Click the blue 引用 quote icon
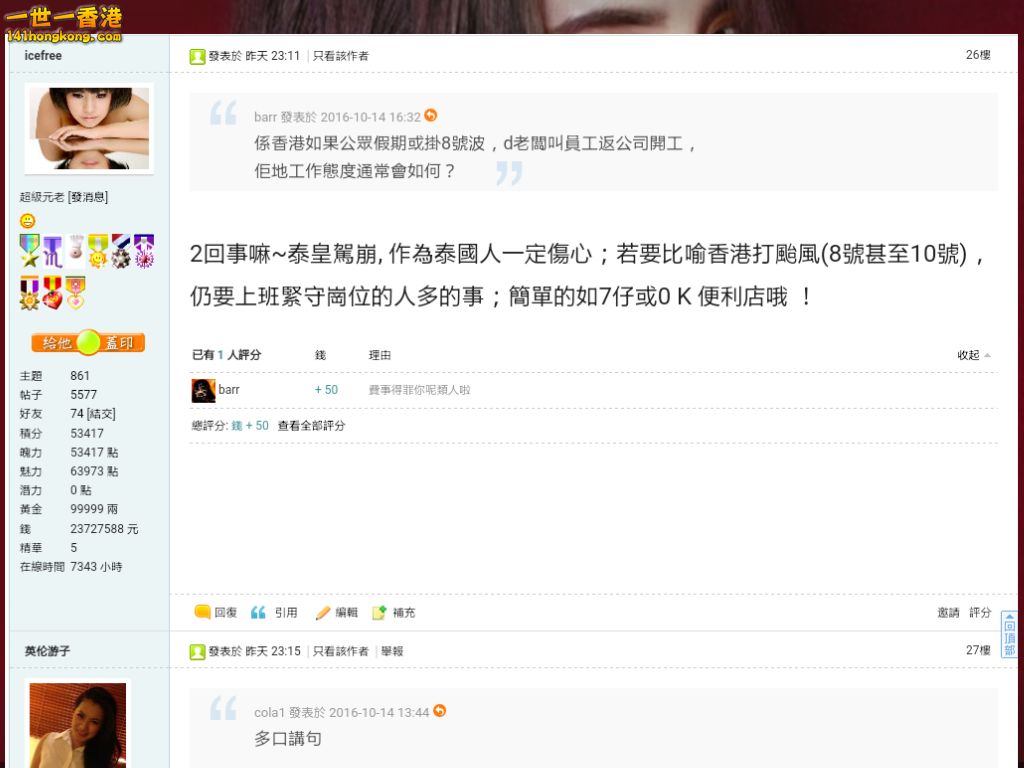 (x=259, y=612)
